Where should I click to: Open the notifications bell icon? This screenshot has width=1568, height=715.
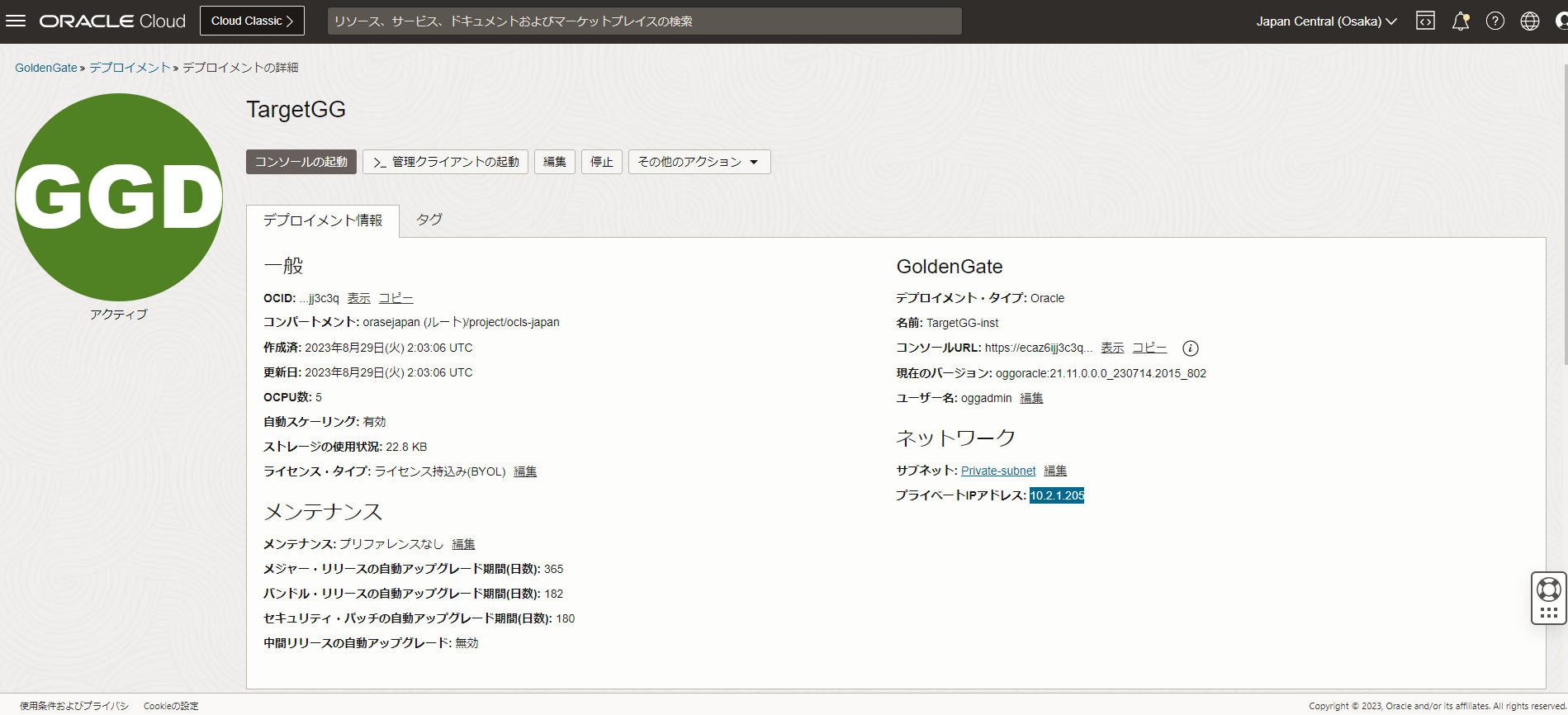tap(1461, 21)
